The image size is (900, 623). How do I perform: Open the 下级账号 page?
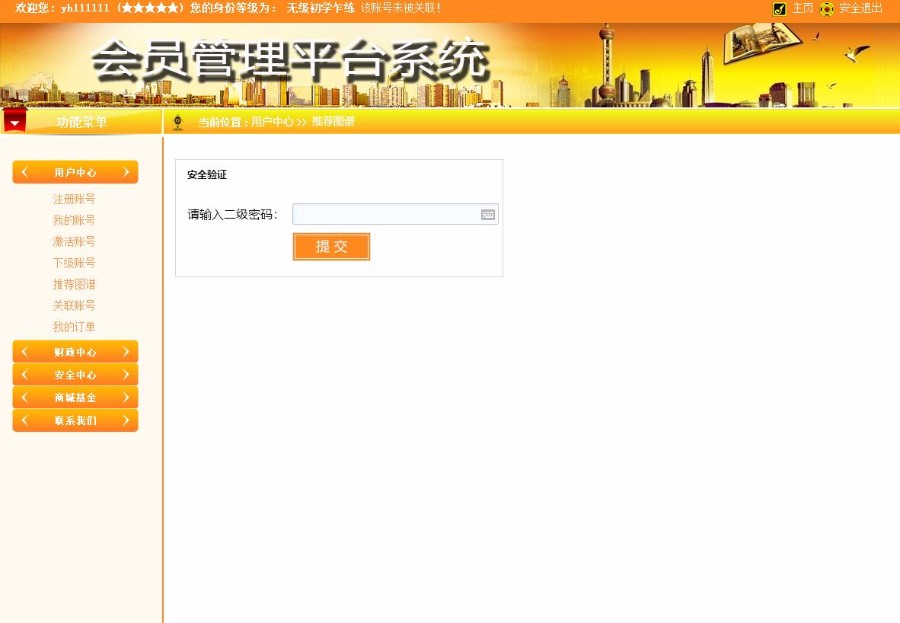pyautogui.click(x=75, y=262)
